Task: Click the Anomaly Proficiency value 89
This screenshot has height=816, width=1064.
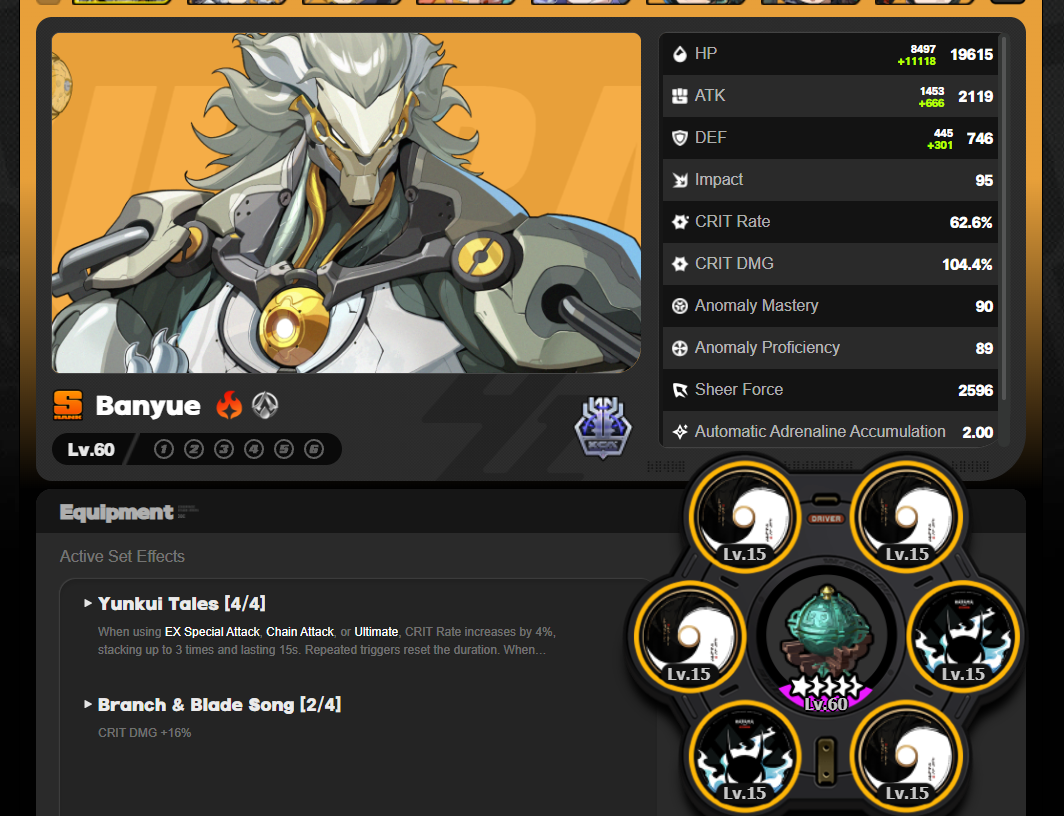Action: tap(984, 349)
